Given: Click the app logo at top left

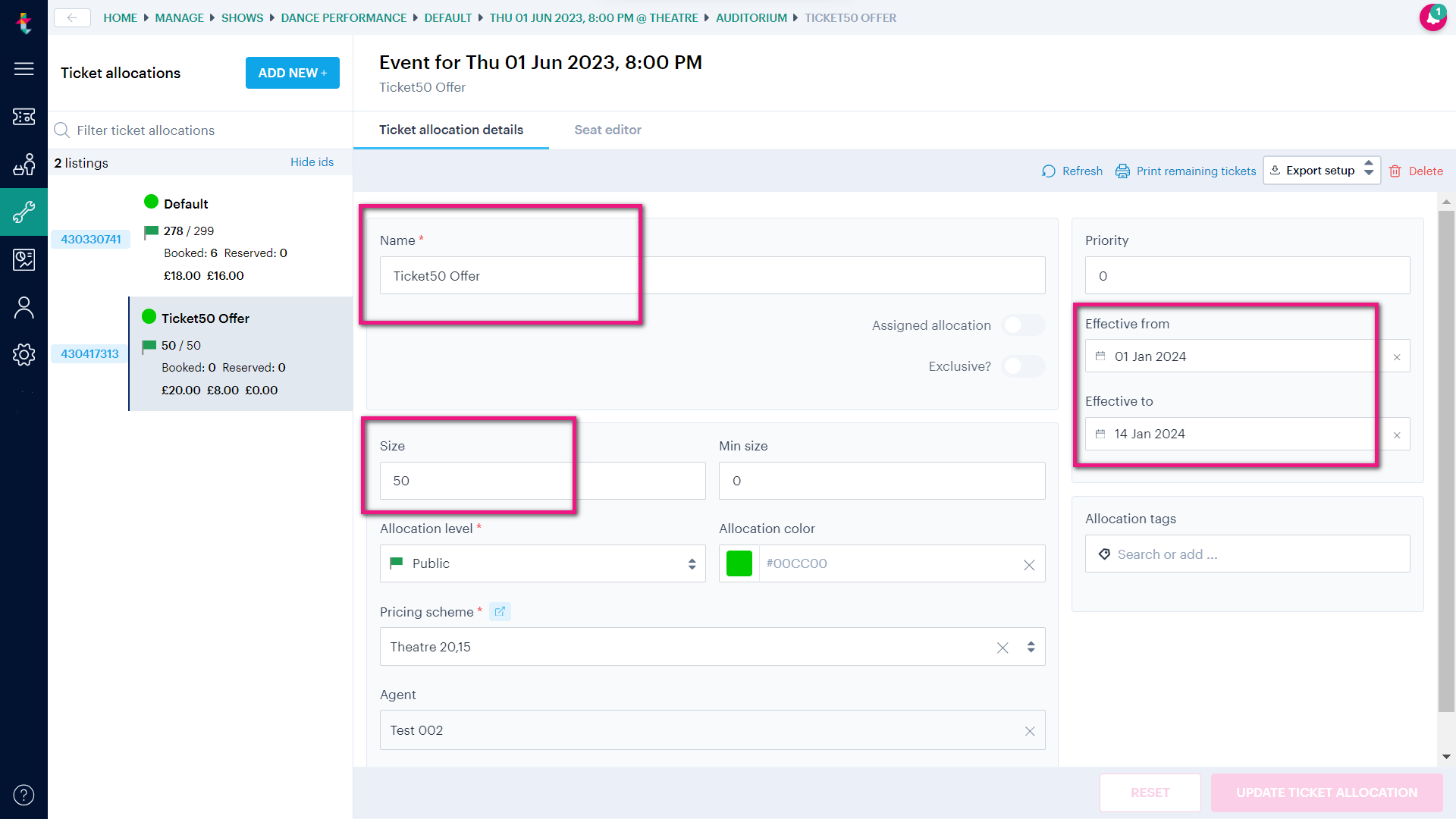Looking at the screenshot, I should click(x=24, y=22).
